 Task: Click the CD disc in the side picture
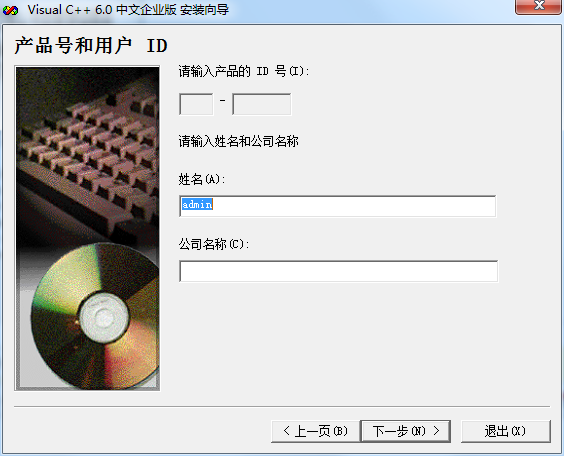[95, 316]
